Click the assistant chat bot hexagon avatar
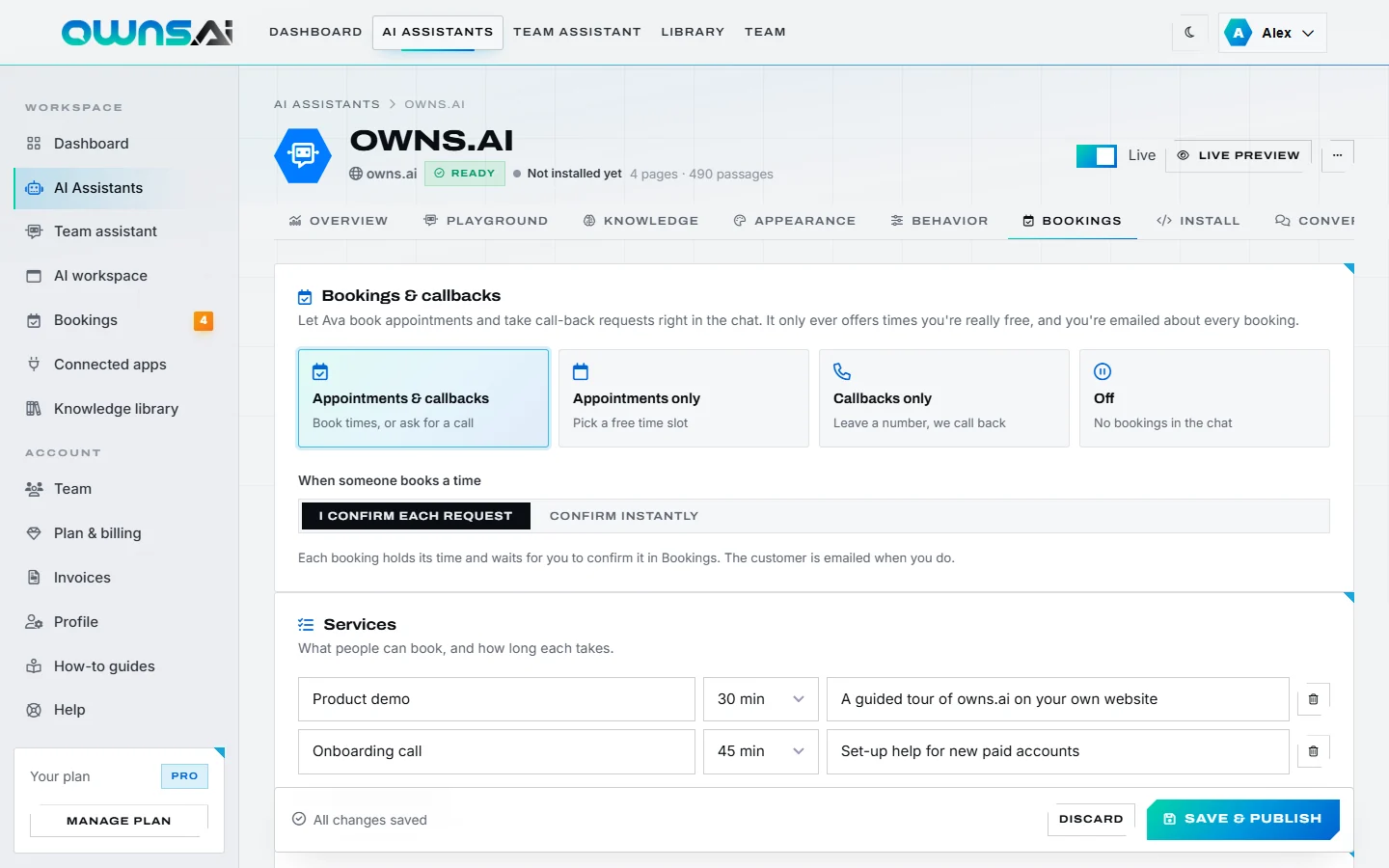Image resolution: width=1389 pixels, height=868 pixels. (x=303, y=155)
